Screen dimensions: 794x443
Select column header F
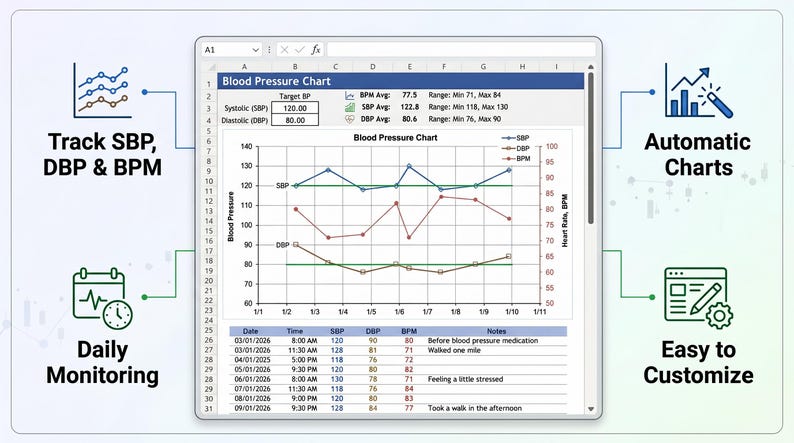tap(444, 67)
